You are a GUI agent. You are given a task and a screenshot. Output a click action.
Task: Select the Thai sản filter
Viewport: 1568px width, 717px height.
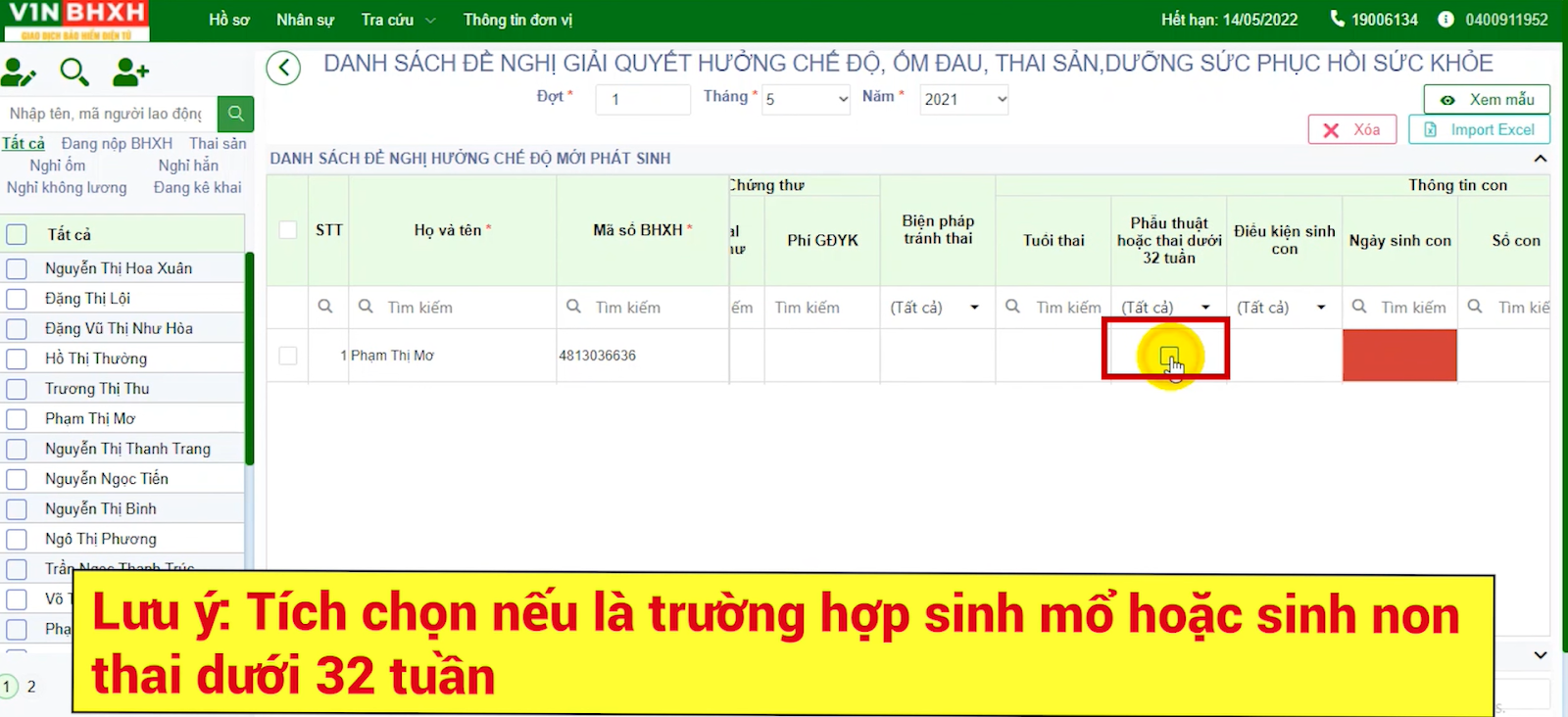click(x=218, y=143)
